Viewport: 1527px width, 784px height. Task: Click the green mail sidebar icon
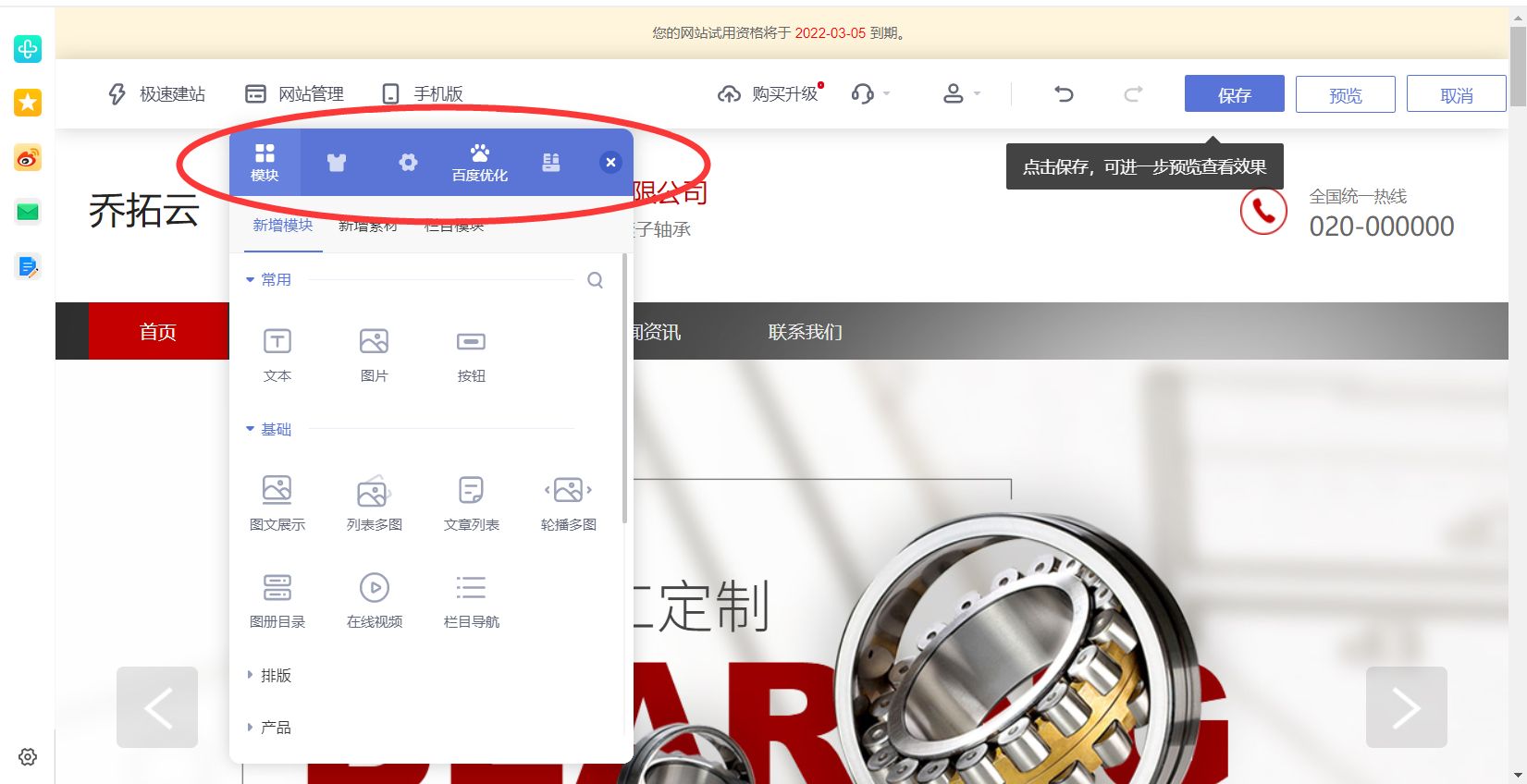click(28, 212)
